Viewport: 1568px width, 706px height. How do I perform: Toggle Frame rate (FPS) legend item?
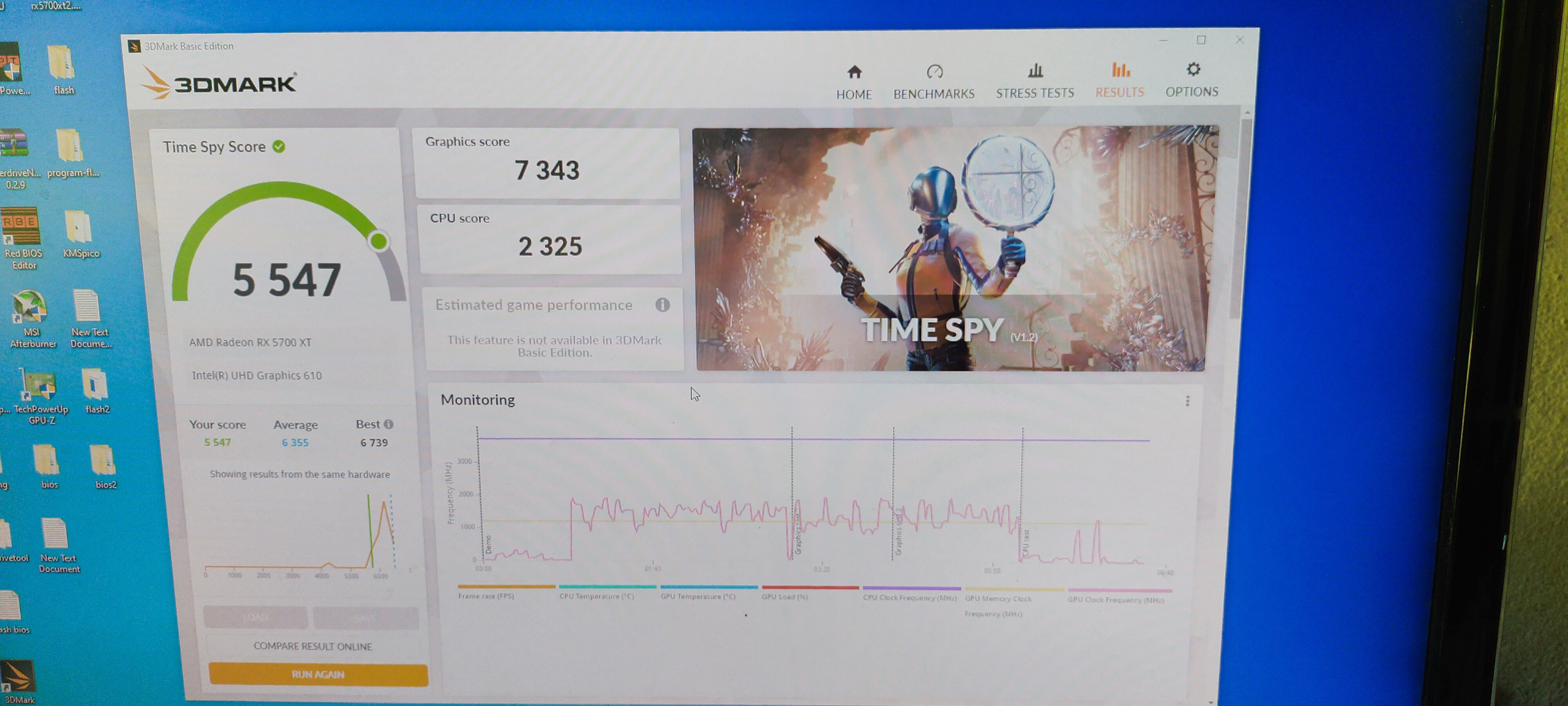(x=486, y=596)
